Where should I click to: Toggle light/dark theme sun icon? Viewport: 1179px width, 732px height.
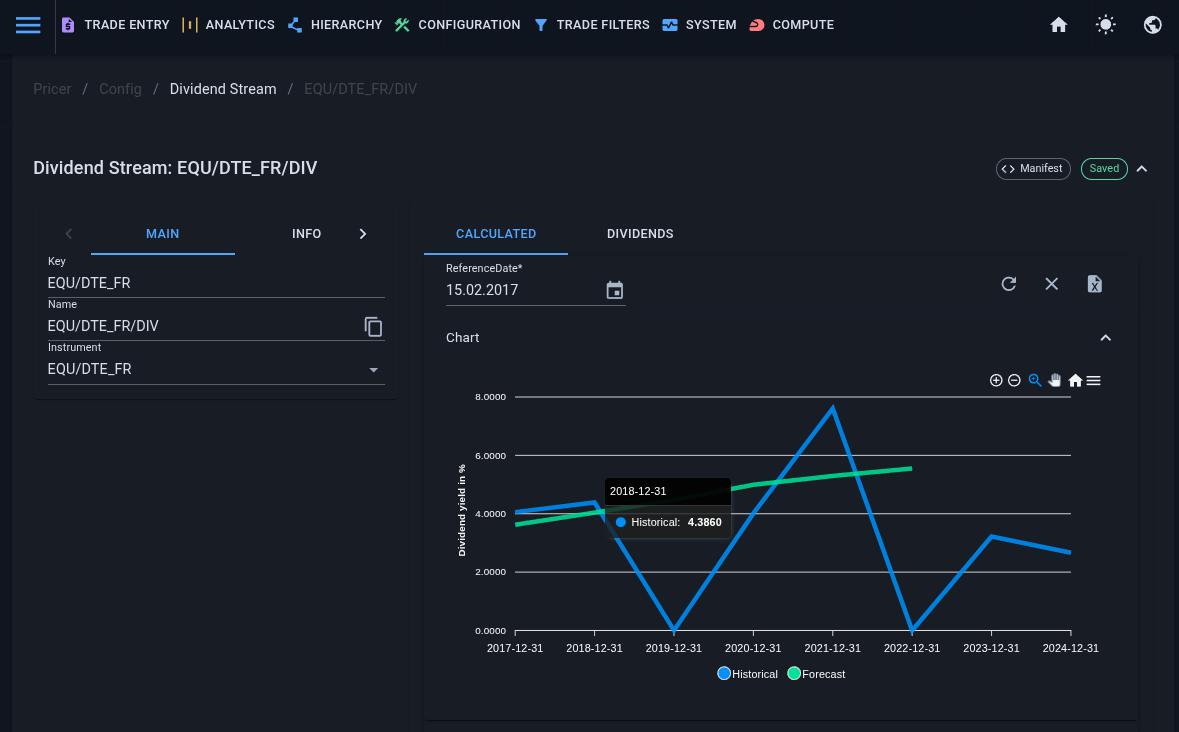coord(1105,25)
